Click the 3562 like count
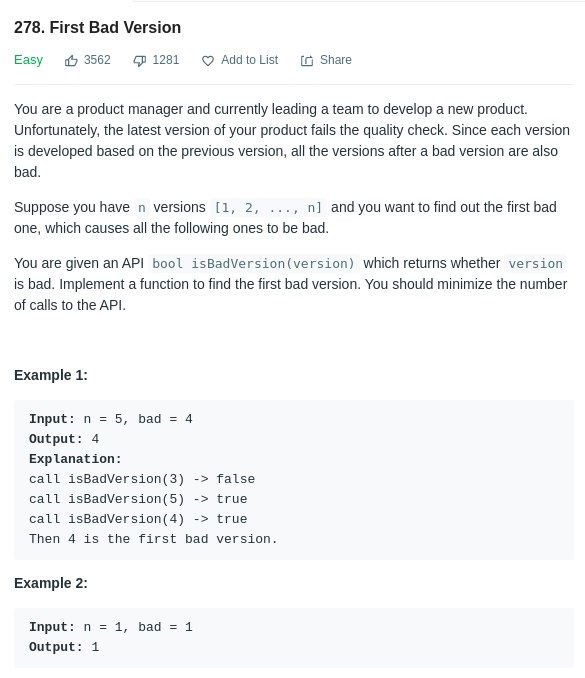585x678 pixels. tap(97, 60)
